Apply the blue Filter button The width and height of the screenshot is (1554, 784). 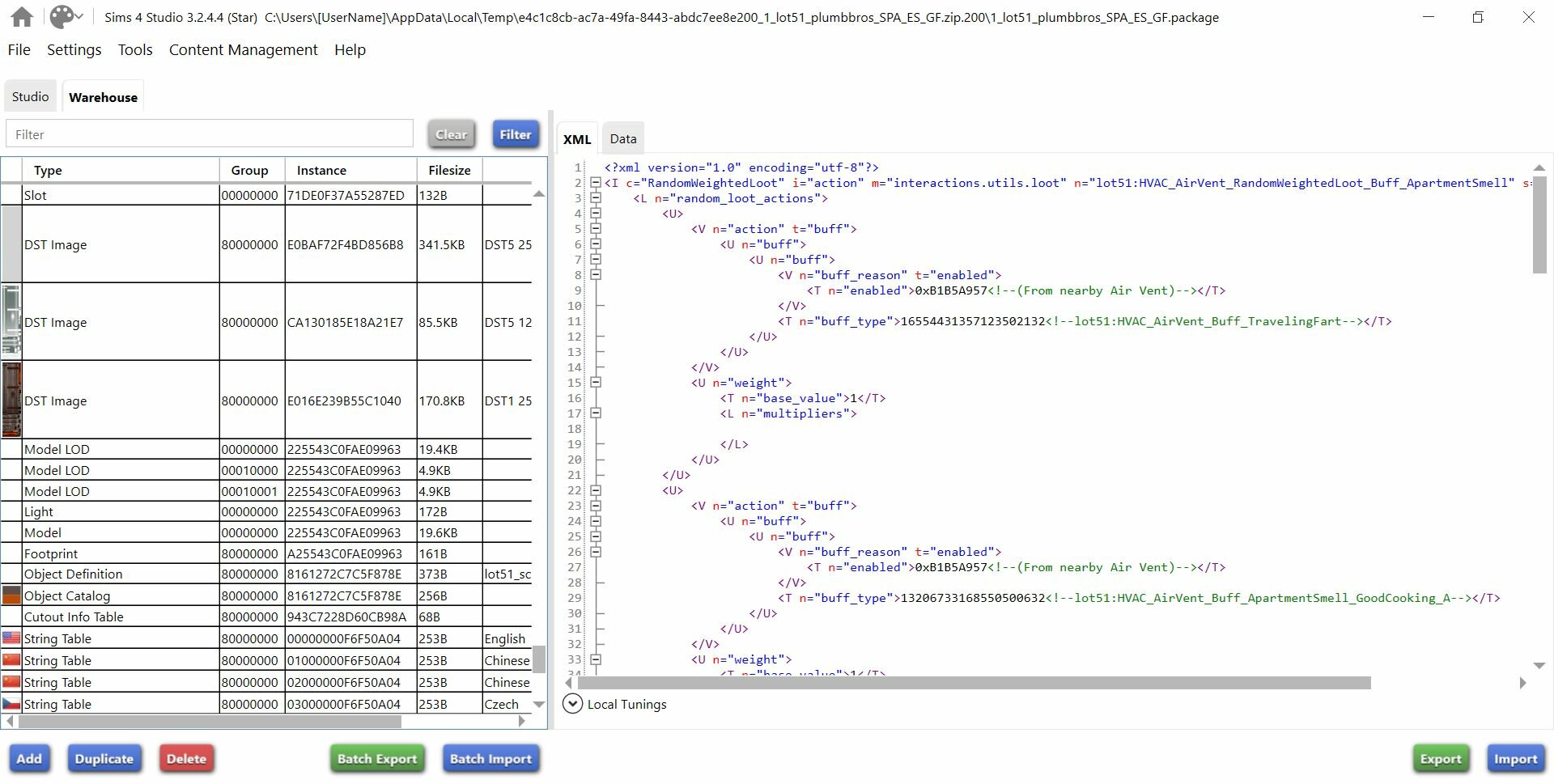tap(516, 134)
